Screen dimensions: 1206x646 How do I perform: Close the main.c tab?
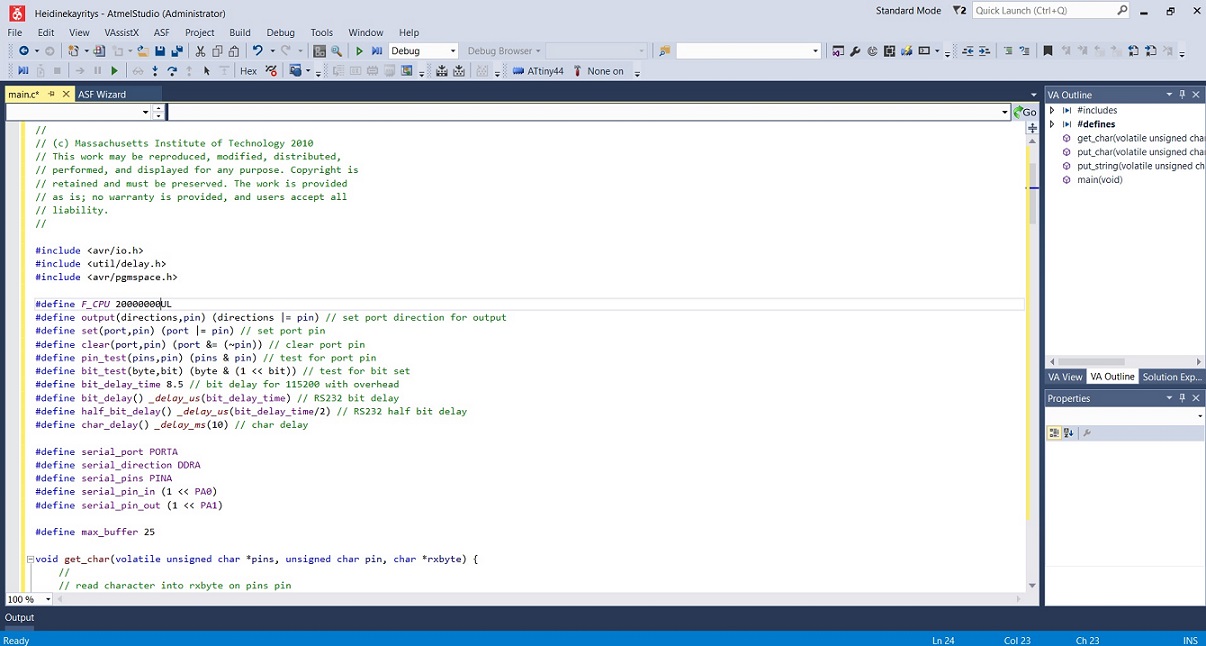click(x=66, y=94)
